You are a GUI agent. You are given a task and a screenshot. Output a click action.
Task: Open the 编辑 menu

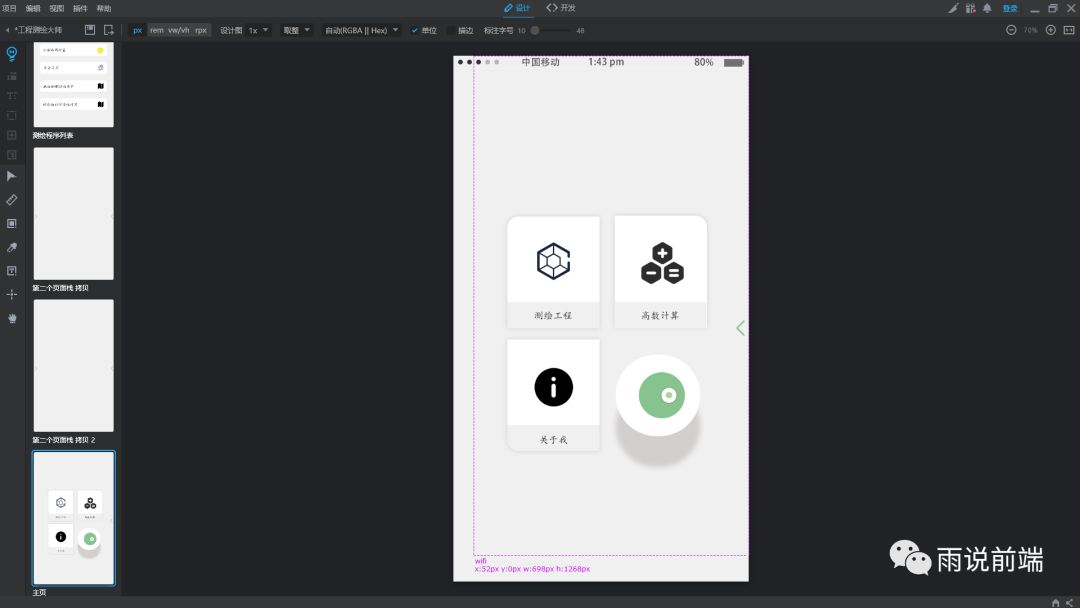pyautogui.click(x=33, y=8)
